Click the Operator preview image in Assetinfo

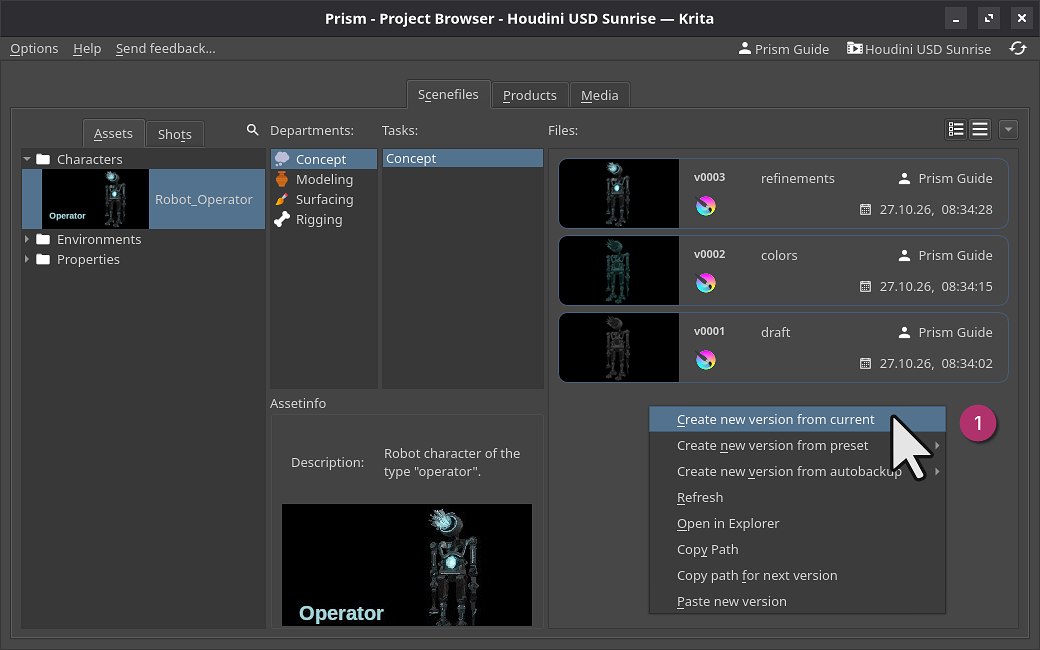click(x=407, y=565)
